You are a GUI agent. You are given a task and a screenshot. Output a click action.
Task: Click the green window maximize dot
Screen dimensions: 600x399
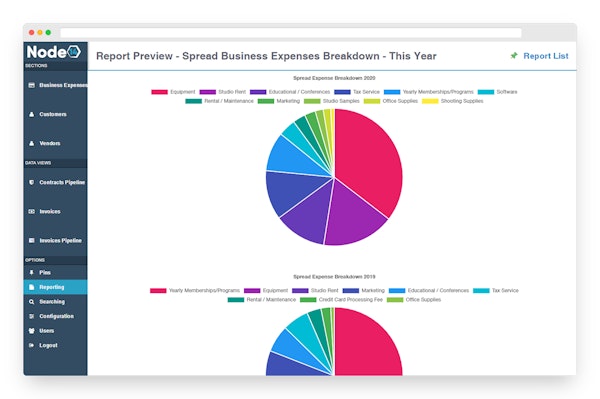48,33
